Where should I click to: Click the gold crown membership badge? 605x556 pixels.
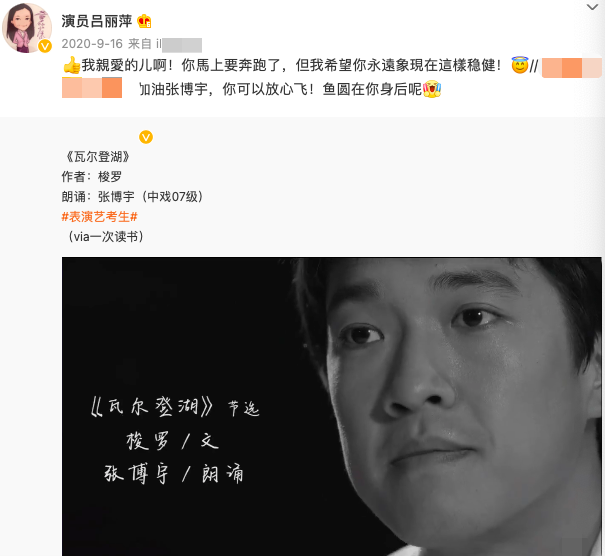[144, 21]
